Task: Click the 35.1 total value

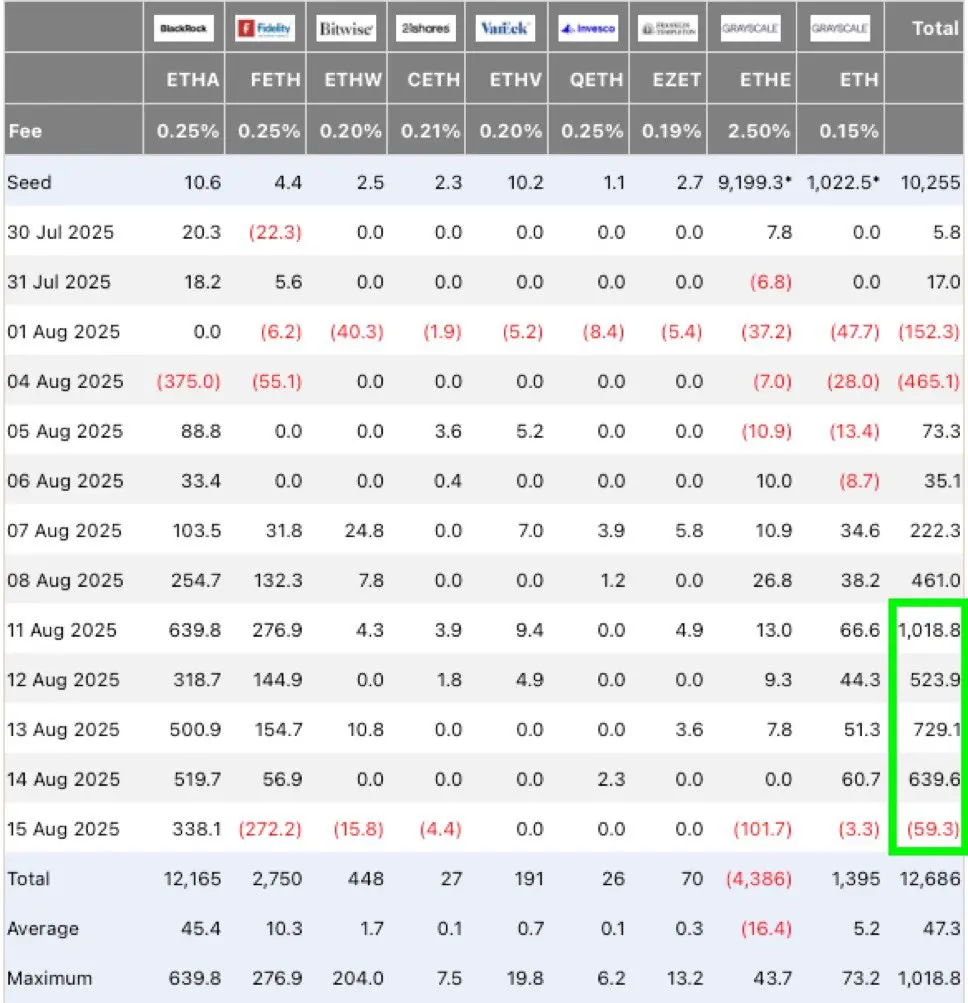Action: pyautogui.click(x=942, y=480)
